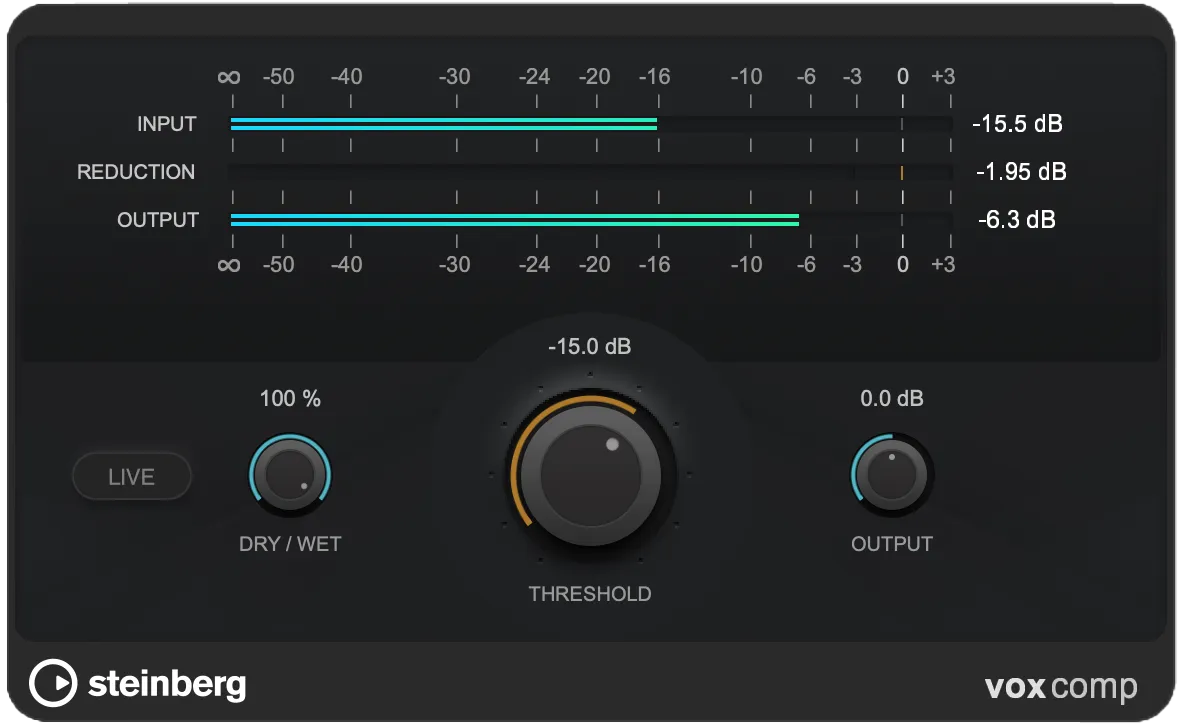
Task: Click the 0.0 dB output value field
Action: click(891, 399)
